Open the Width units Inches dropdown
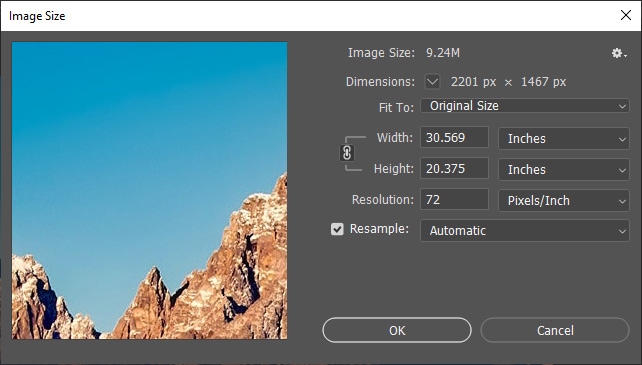Viewport: 642px width, 365px height. 563,138
